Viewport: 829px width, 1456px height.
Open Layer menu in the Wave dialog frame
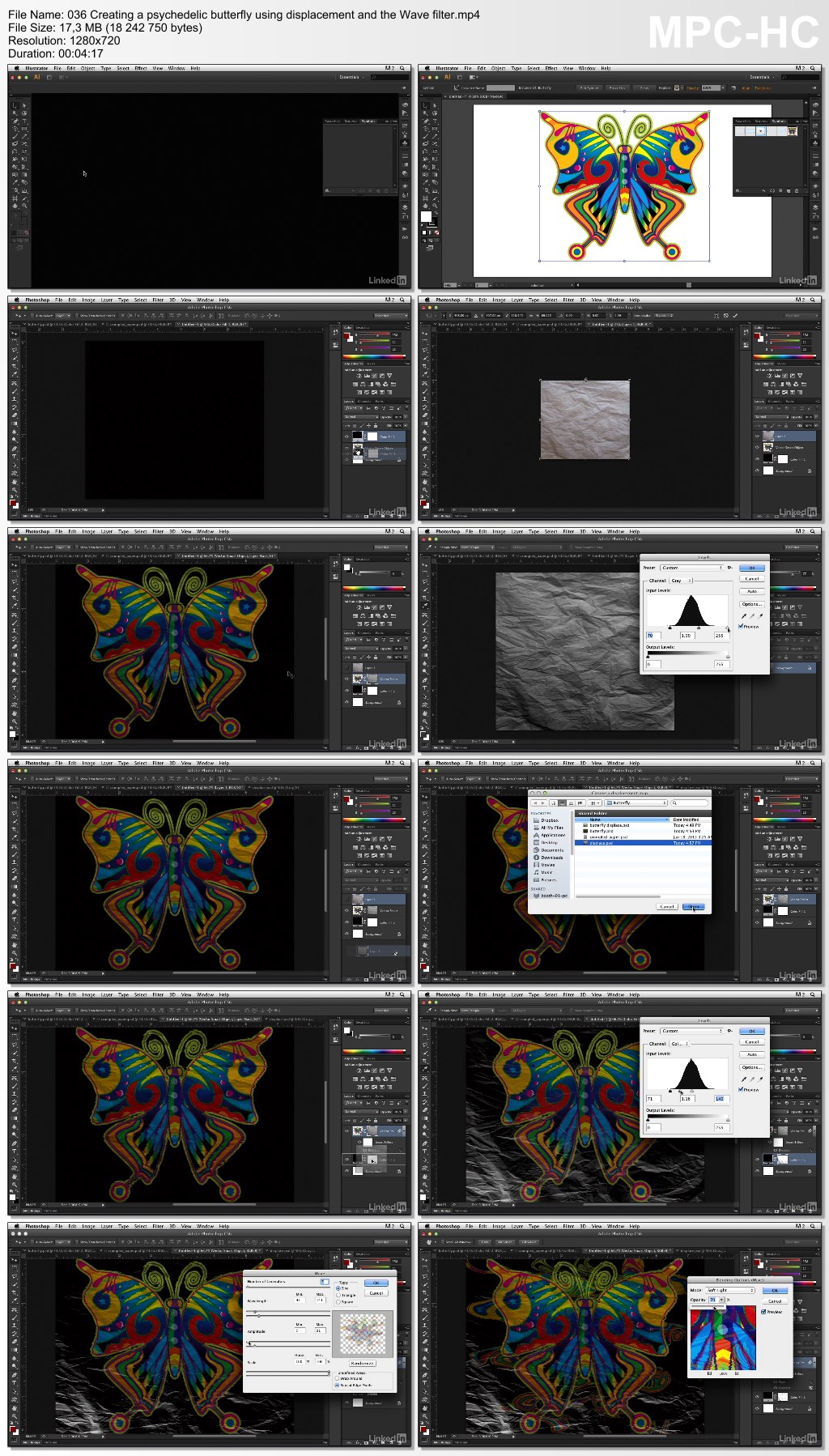[x=106, y=1226]
